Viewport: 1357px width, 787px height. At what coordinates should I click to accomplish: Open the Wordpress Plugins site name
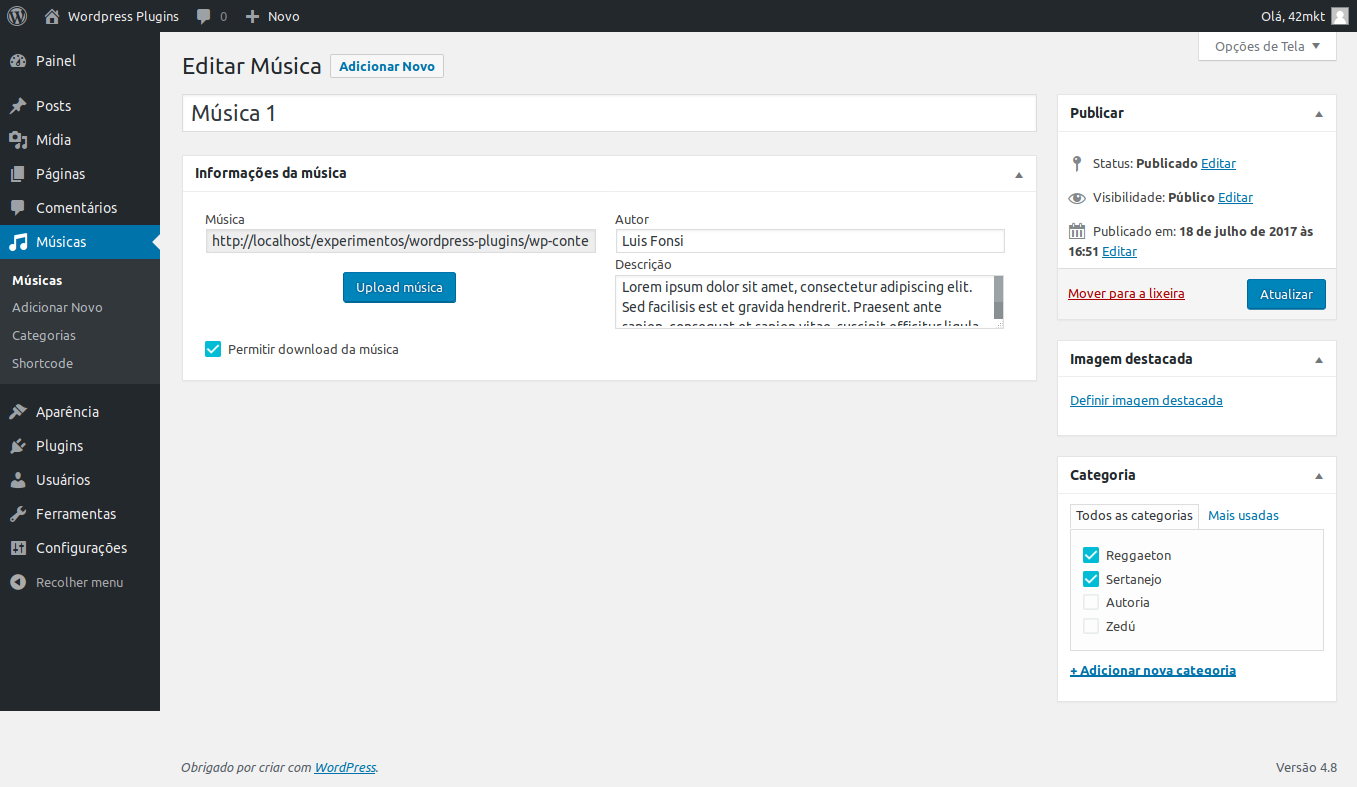coord(124,16)
